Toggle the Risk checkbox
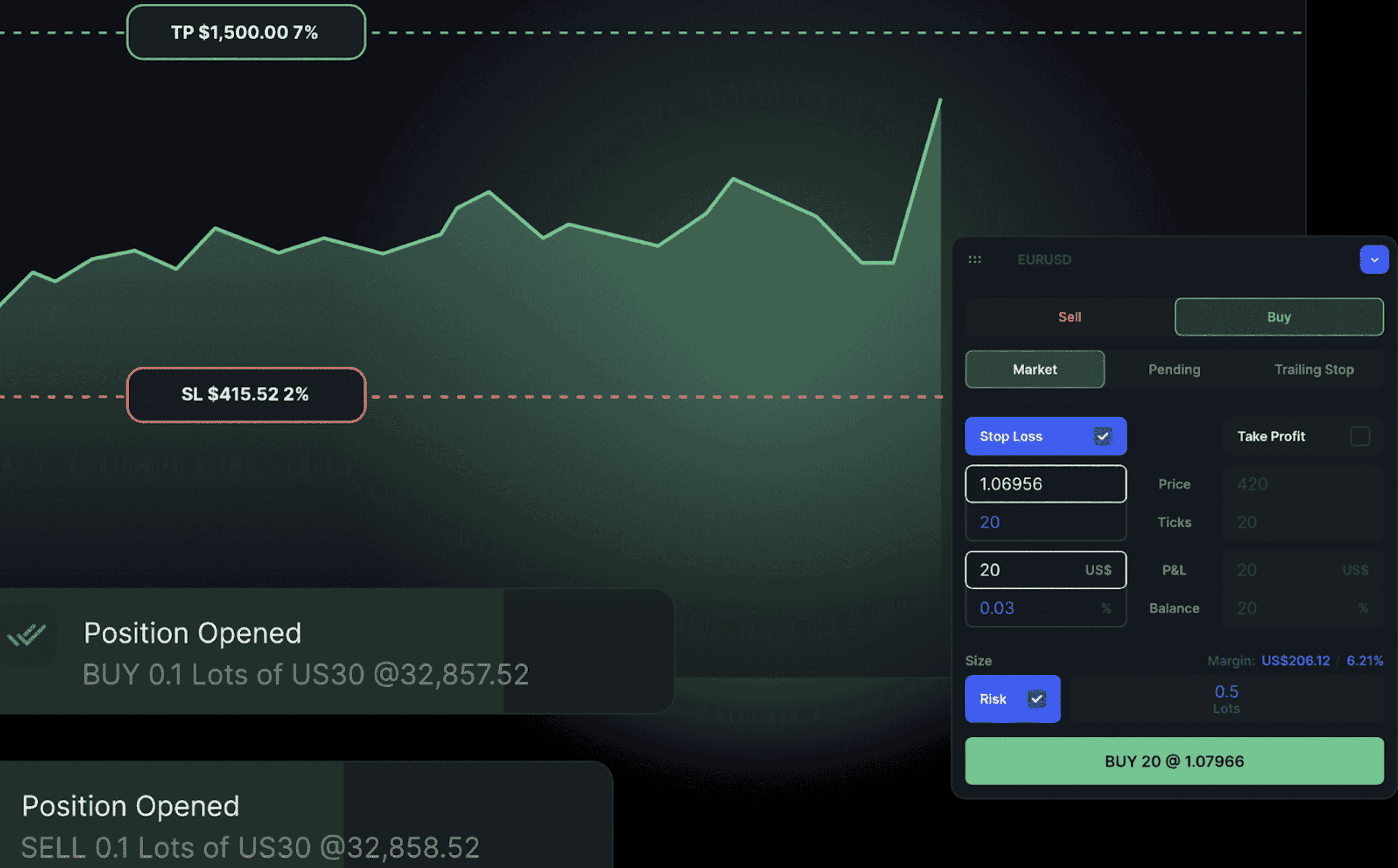 1036,699
